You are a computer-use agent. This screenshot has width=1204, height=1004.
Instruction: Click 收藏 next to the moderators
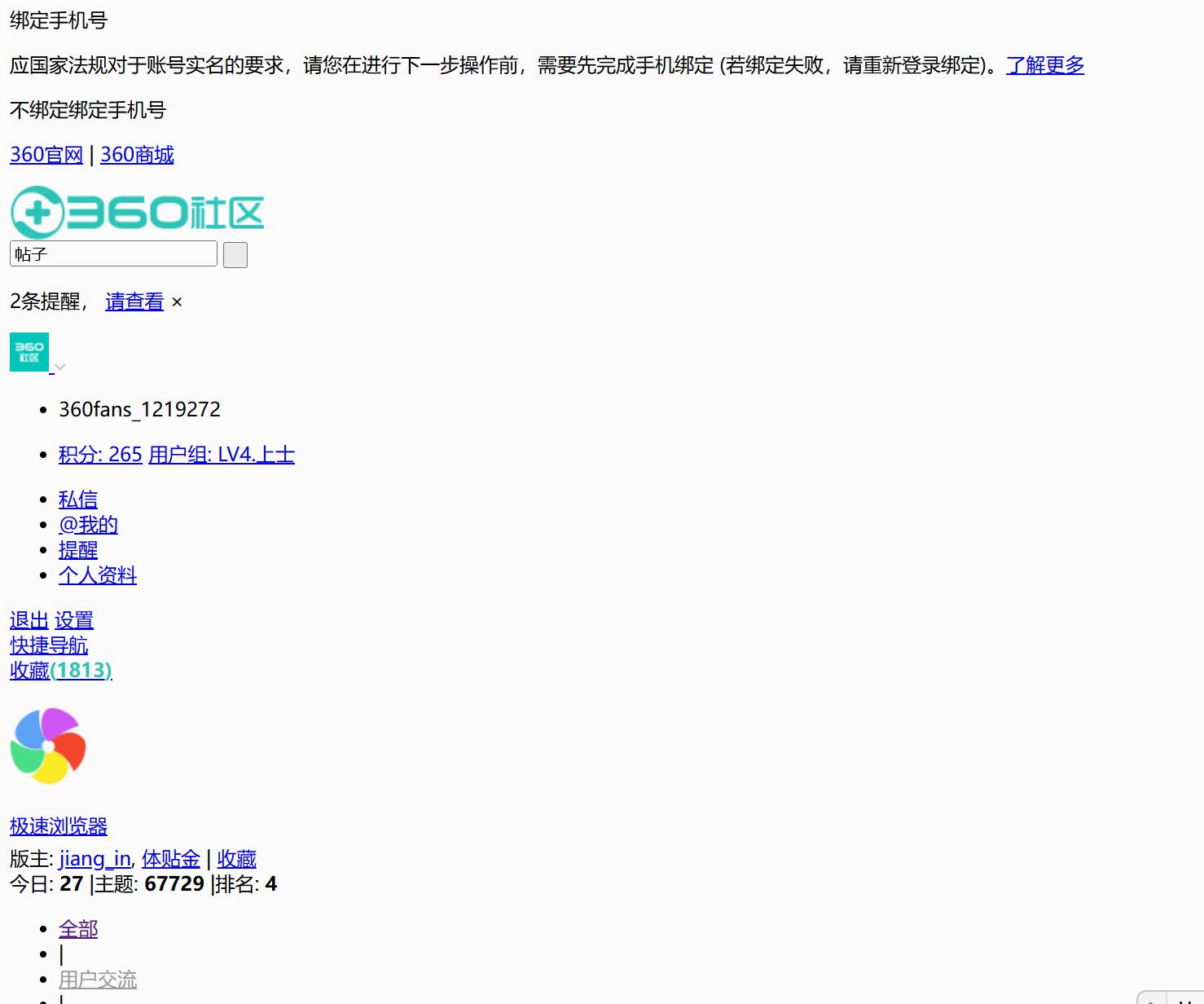coord(237,859)
